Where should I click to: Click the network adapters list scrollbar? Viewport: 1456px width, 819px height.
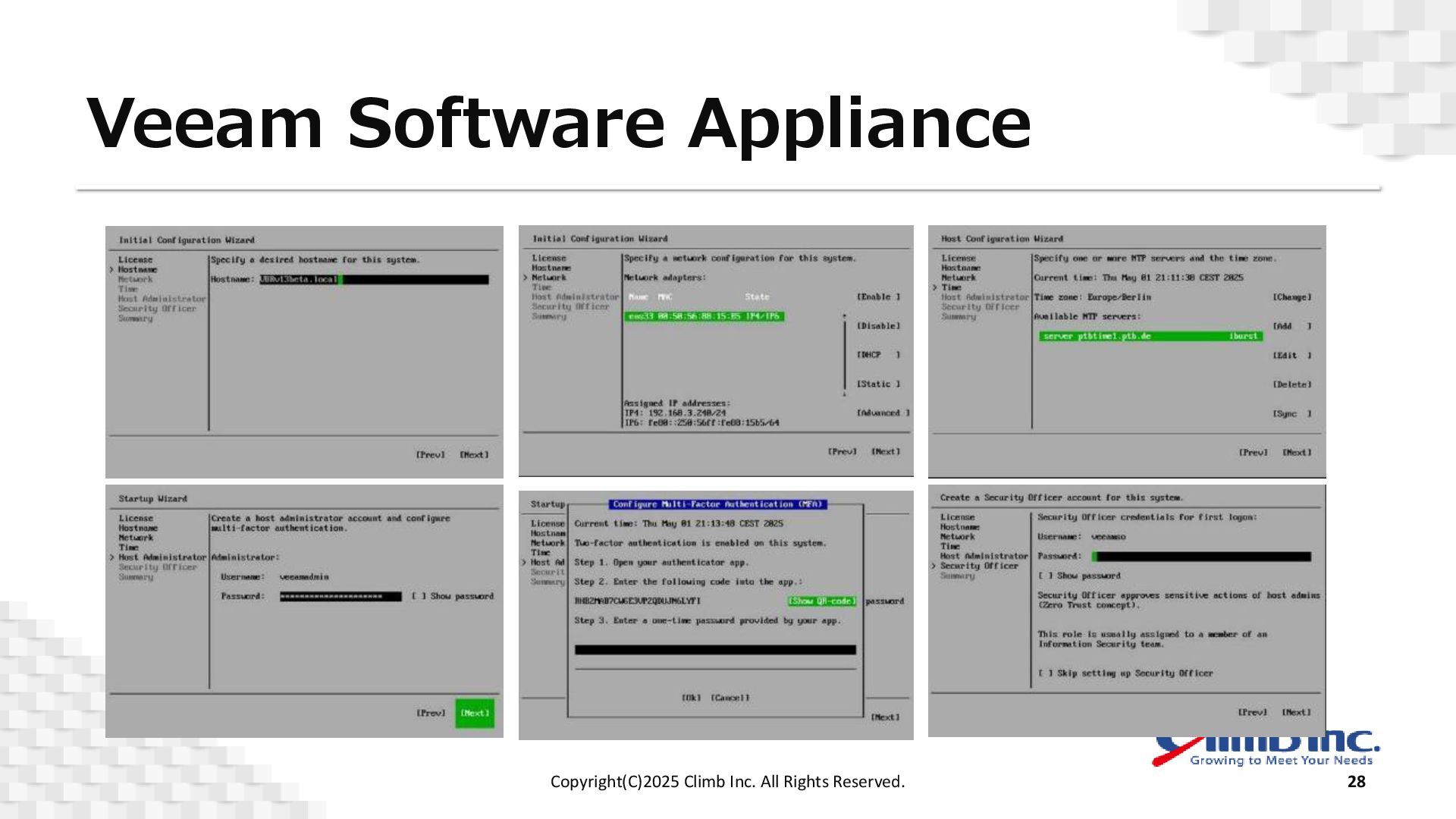click(844, 355)
